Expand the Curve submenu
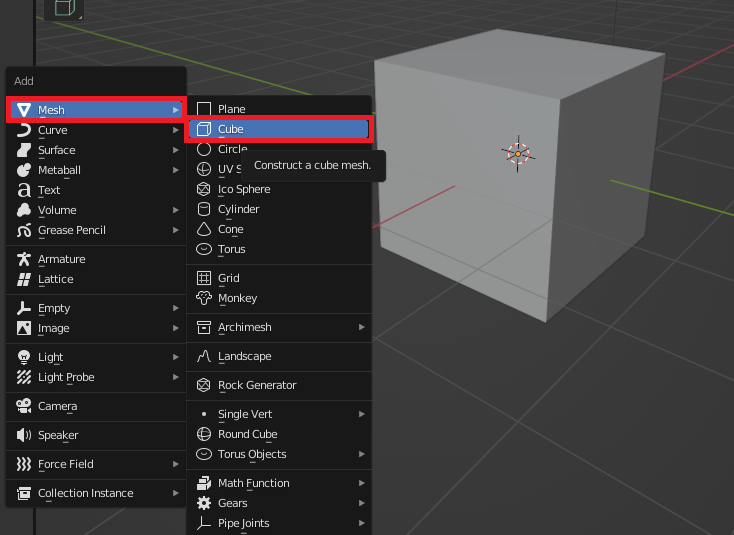This screenshot has height=535, width=734. [x=175, y=130]
